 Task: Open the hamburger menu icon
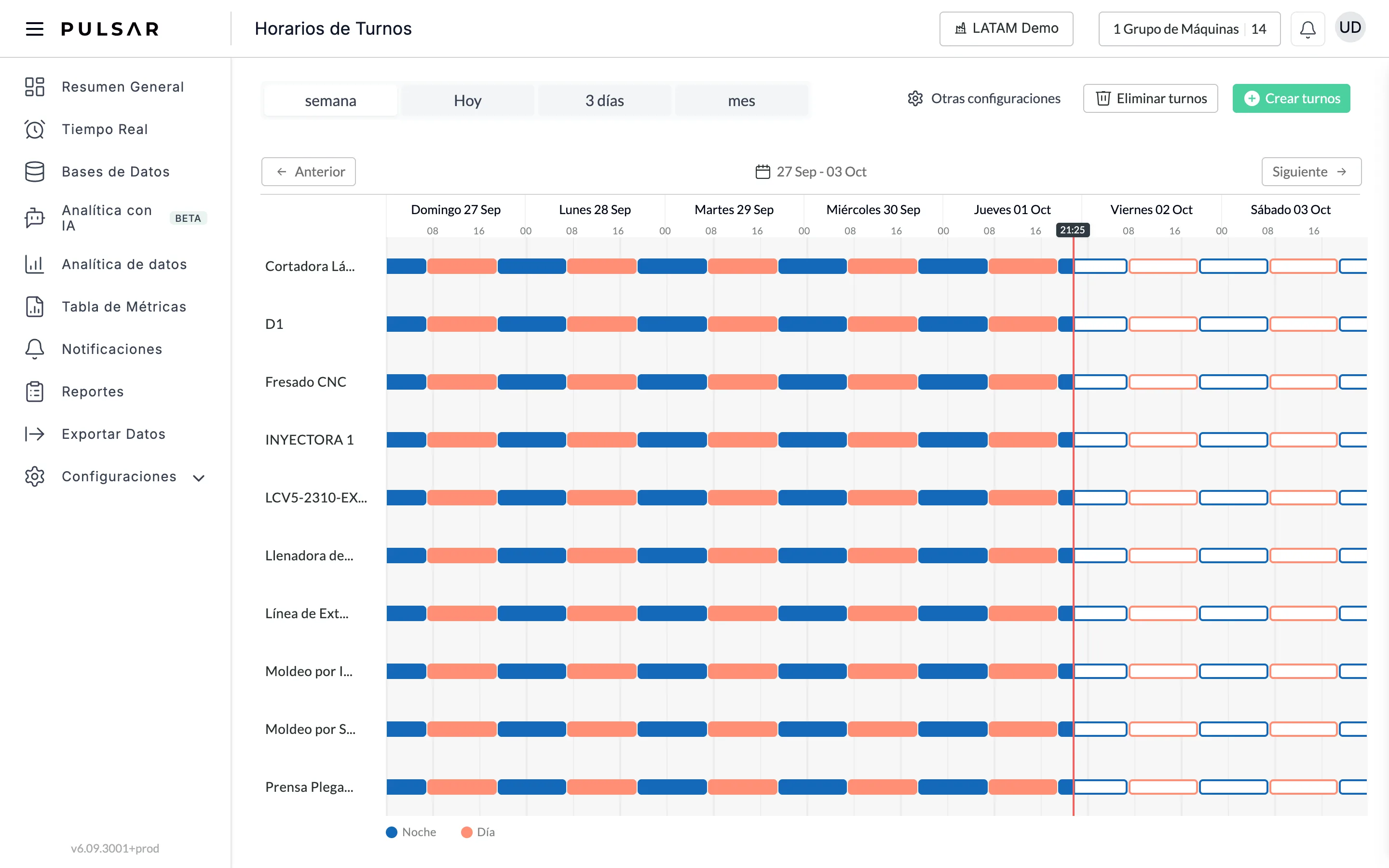34,29
